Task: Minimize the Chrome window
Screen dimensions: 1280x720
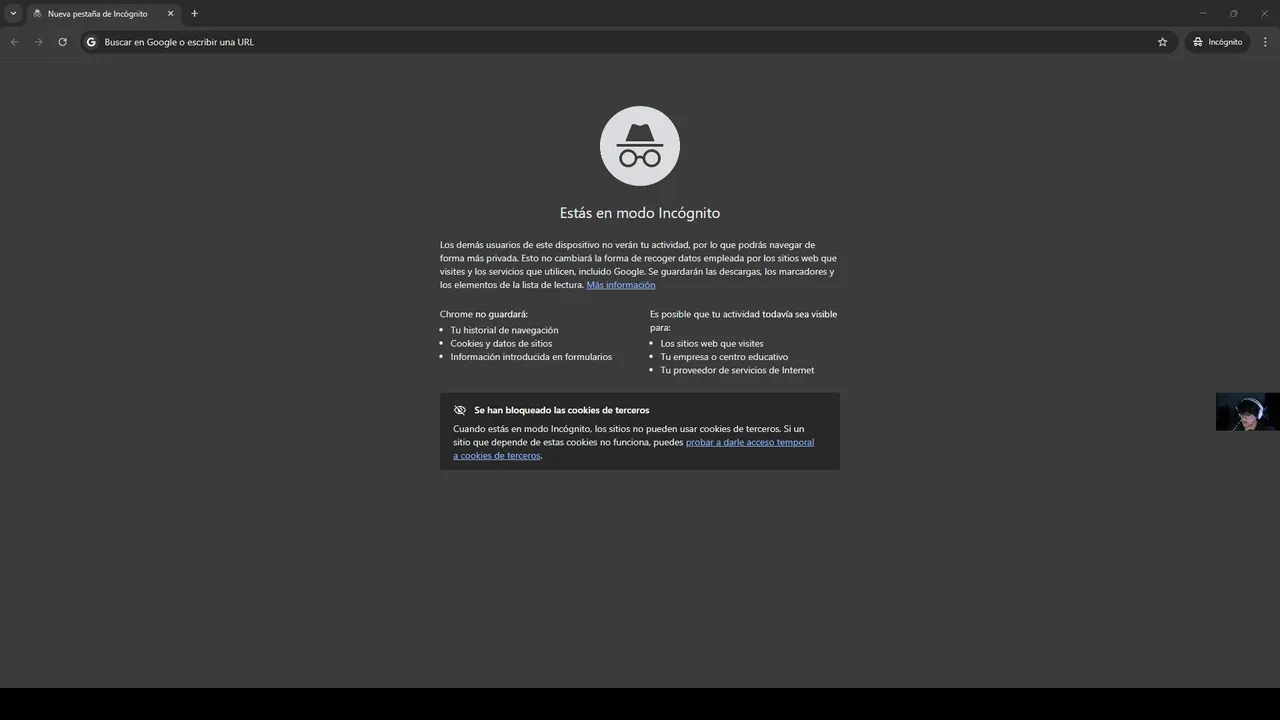Action: pos(1203,13)
